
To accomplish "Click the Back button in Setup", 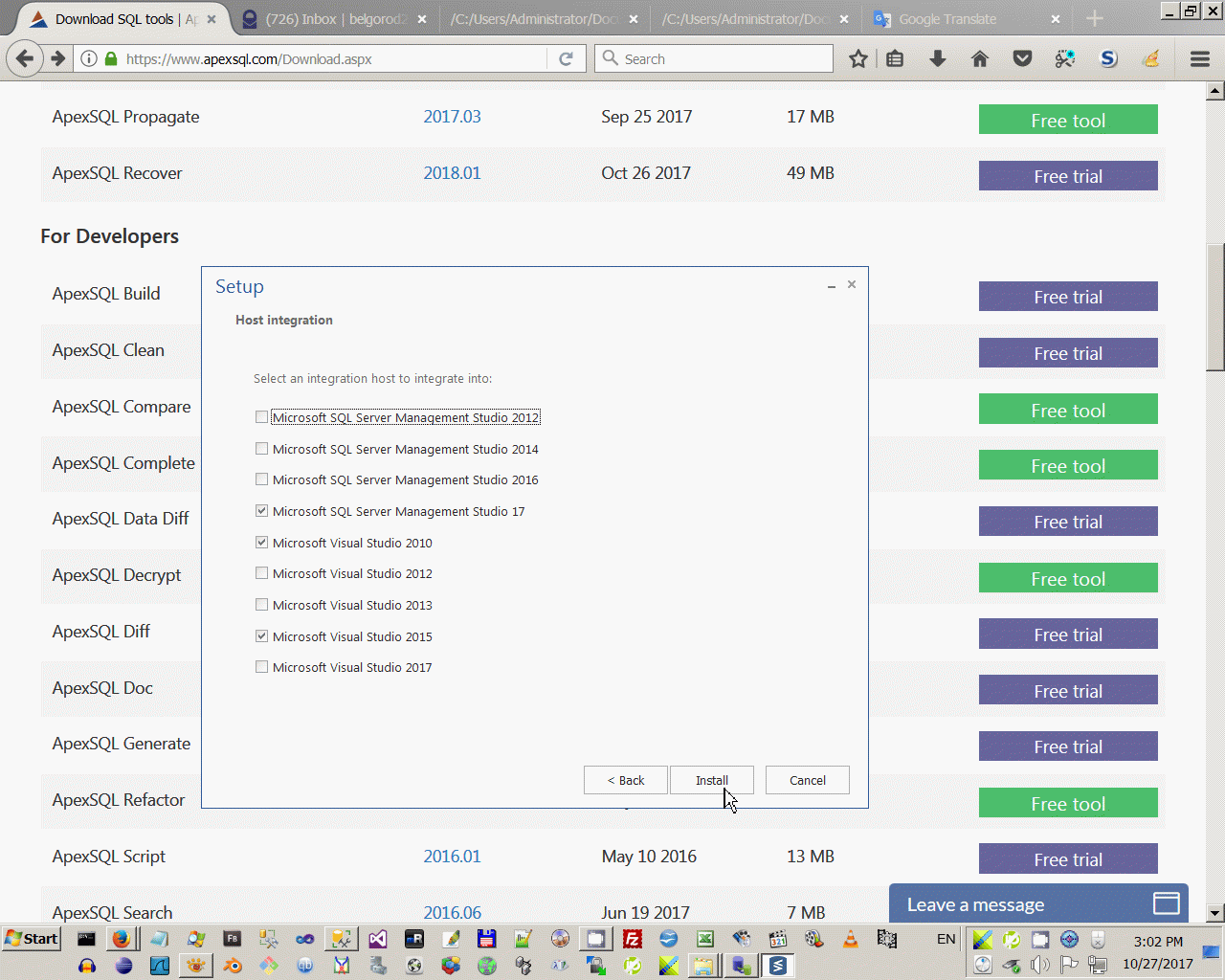I will pos(626,780).
